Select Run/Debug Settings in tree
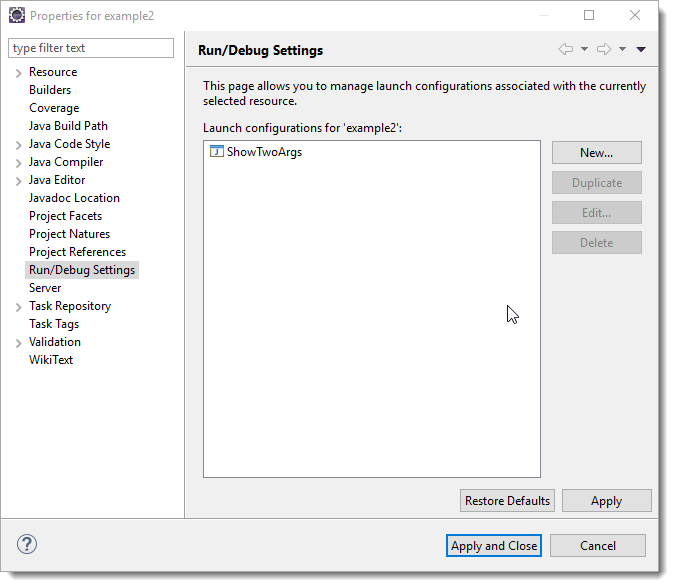The height and width of the screenshot is (587, 674). pos(82,270)
